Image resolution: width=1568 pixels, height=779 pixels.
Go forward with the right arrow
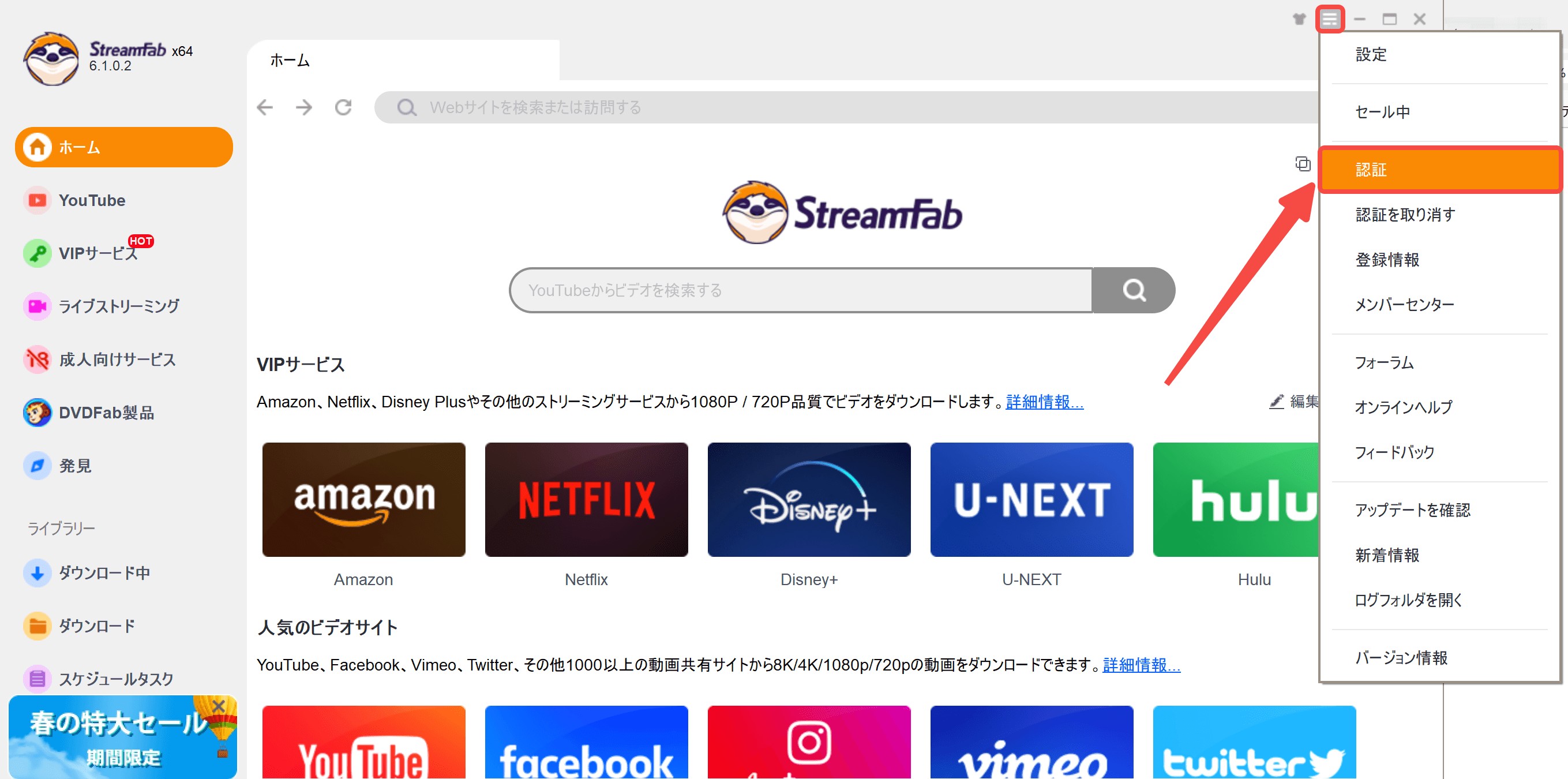click(304, 108)
